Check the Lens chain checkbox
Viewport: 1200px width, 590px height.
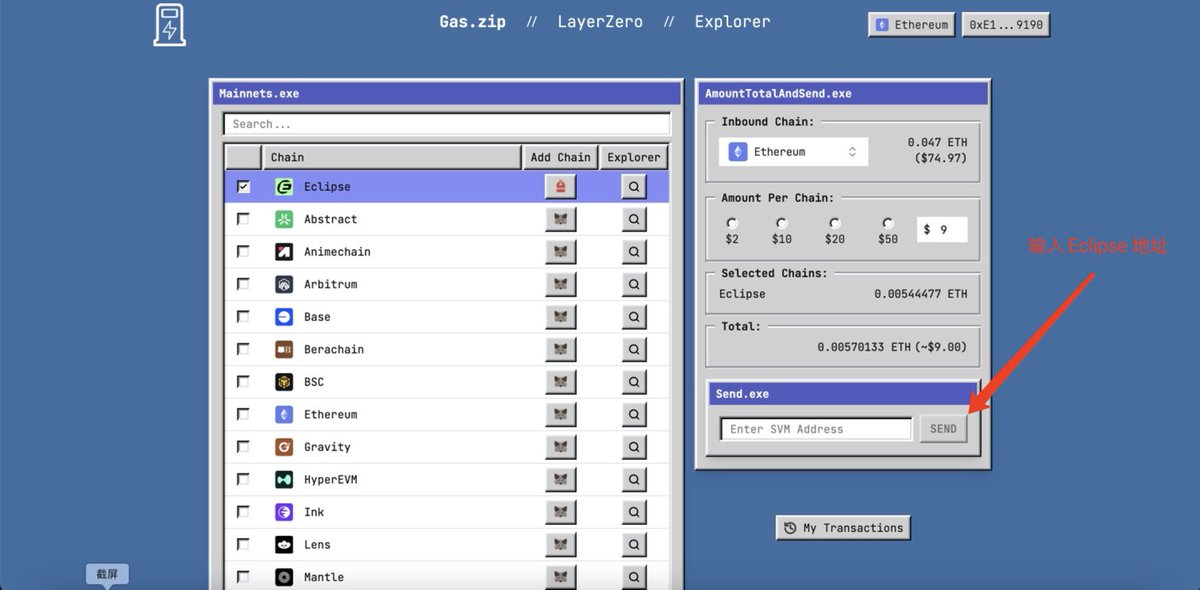pyautogui.click(x=243, y=544)
